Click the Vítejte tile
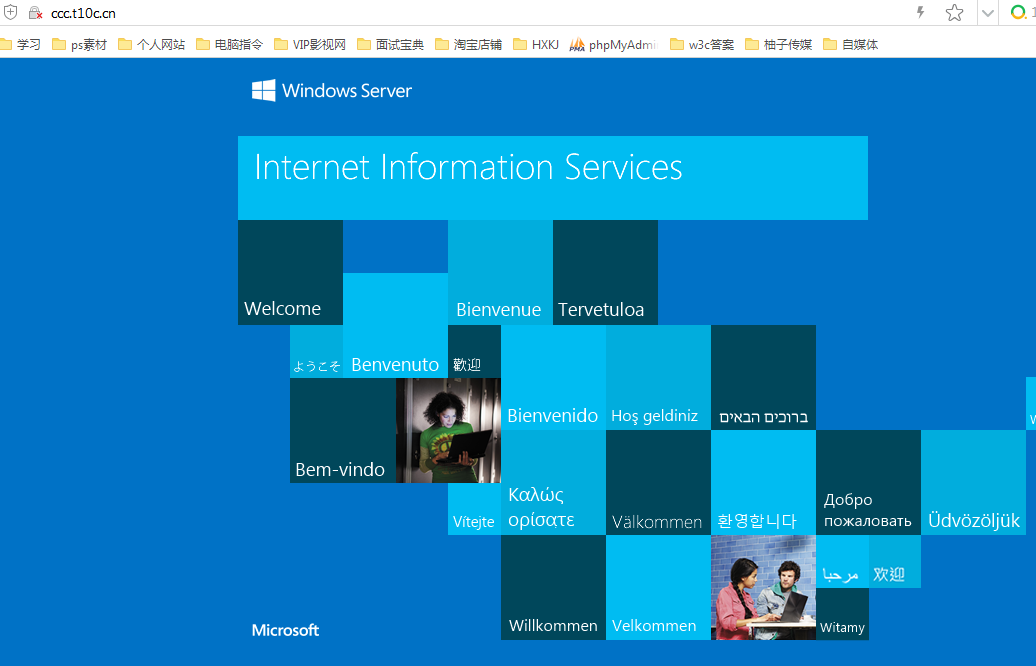1036x666 pixels. click(474, 509)
